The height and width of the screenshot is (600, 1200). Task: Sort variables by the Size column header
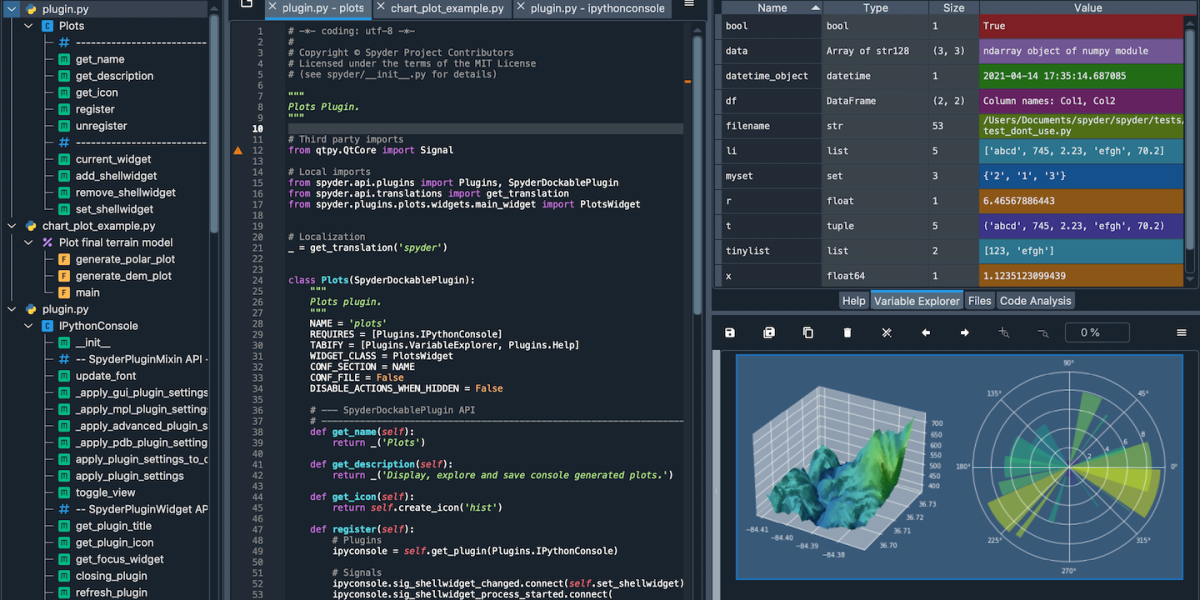point(953,8)
